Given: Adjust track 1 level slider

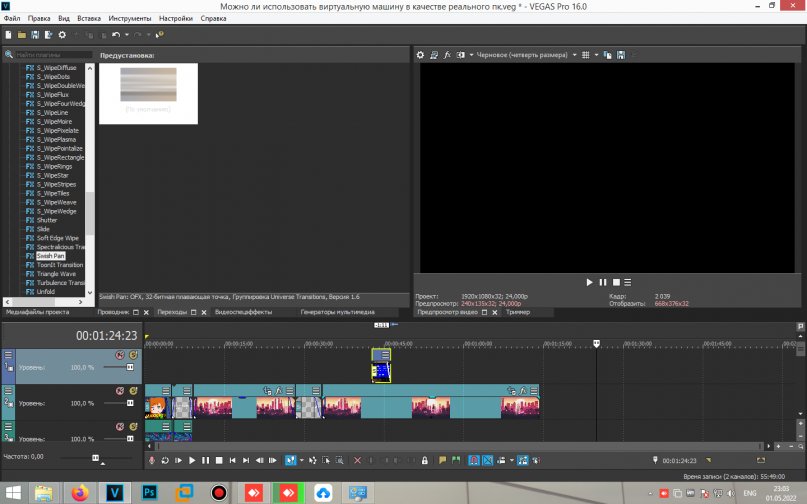Looking at the screenshot, I should click(130, 368).
